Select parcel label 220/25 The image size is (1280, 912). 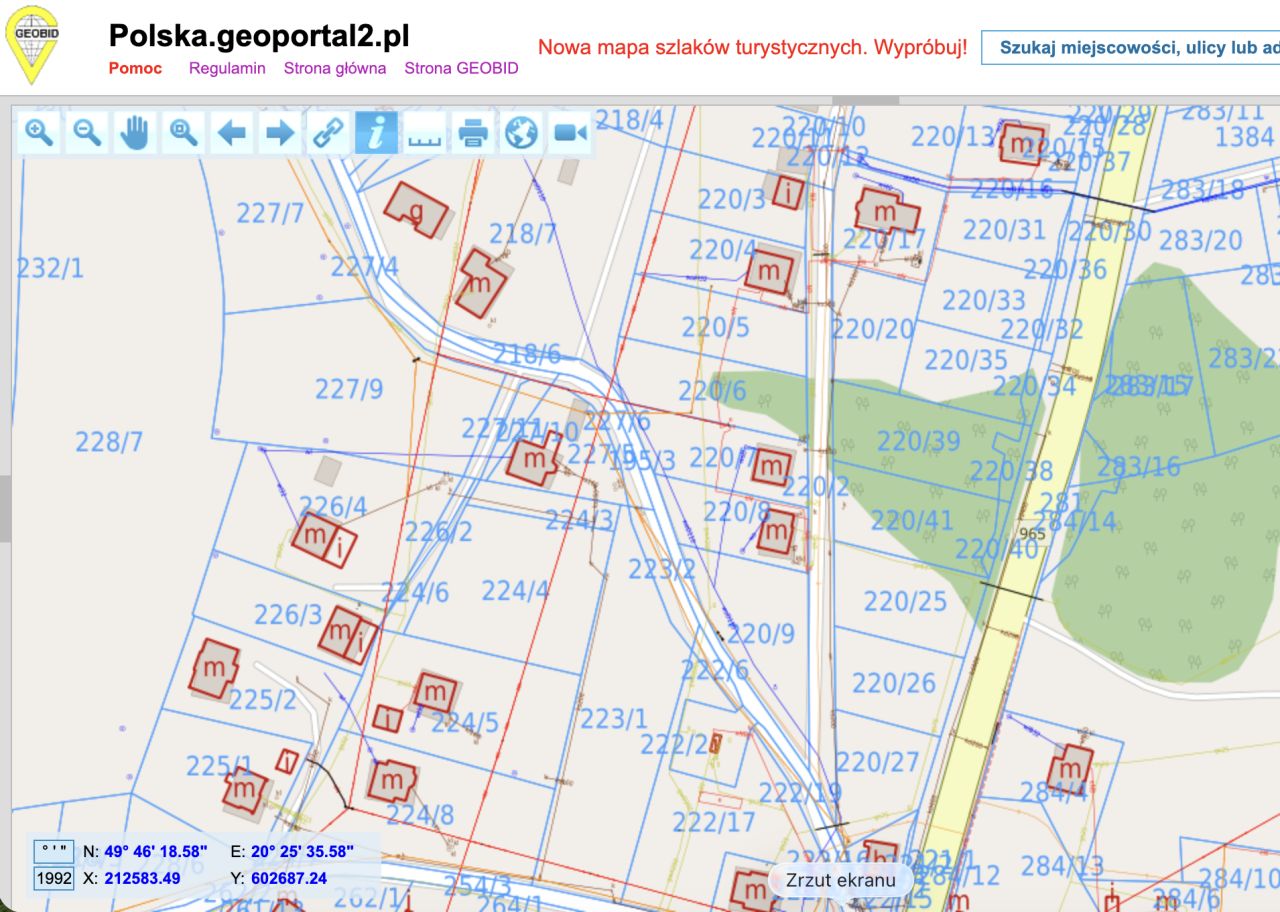pyautogui.click(x=905, y=601)
